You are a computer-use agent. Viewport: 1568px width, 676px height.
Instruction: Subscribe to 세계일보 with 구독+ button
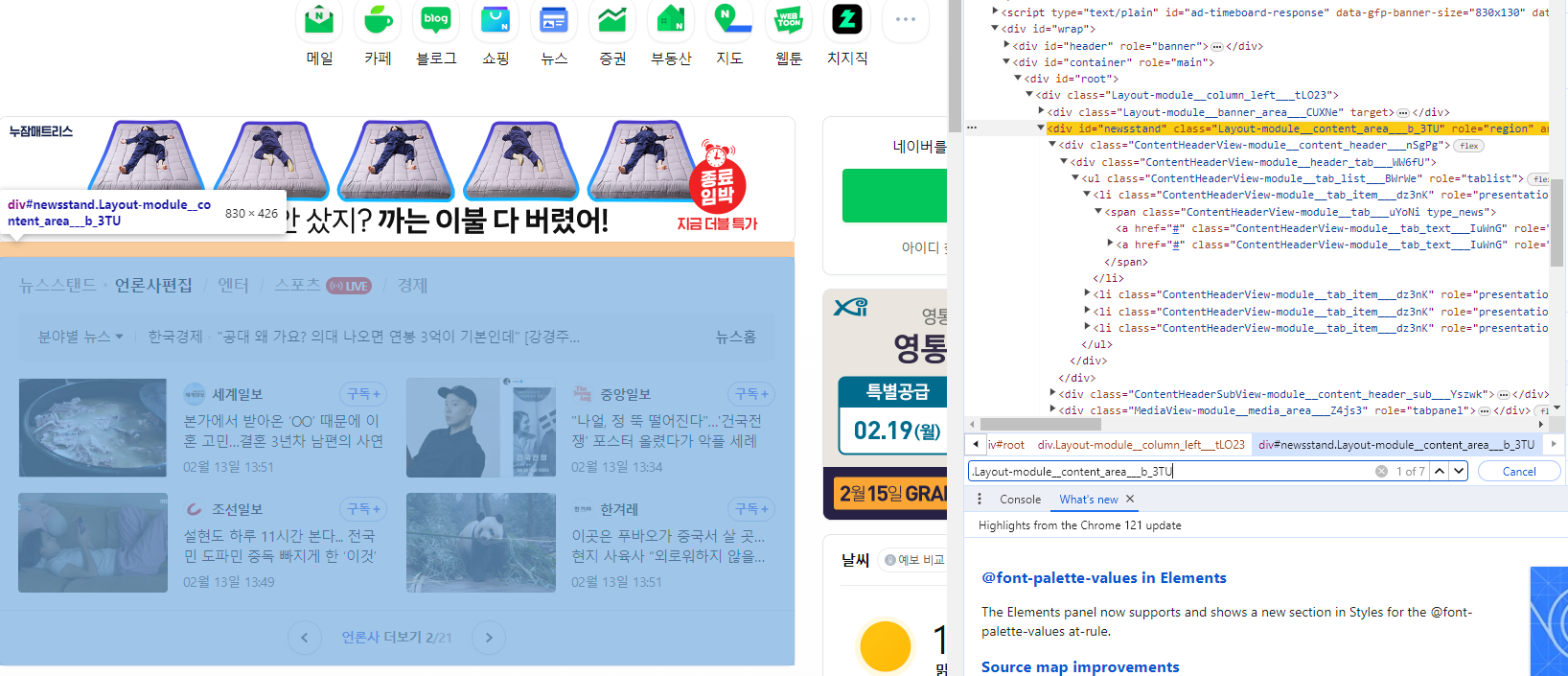[x=363, y=394]
